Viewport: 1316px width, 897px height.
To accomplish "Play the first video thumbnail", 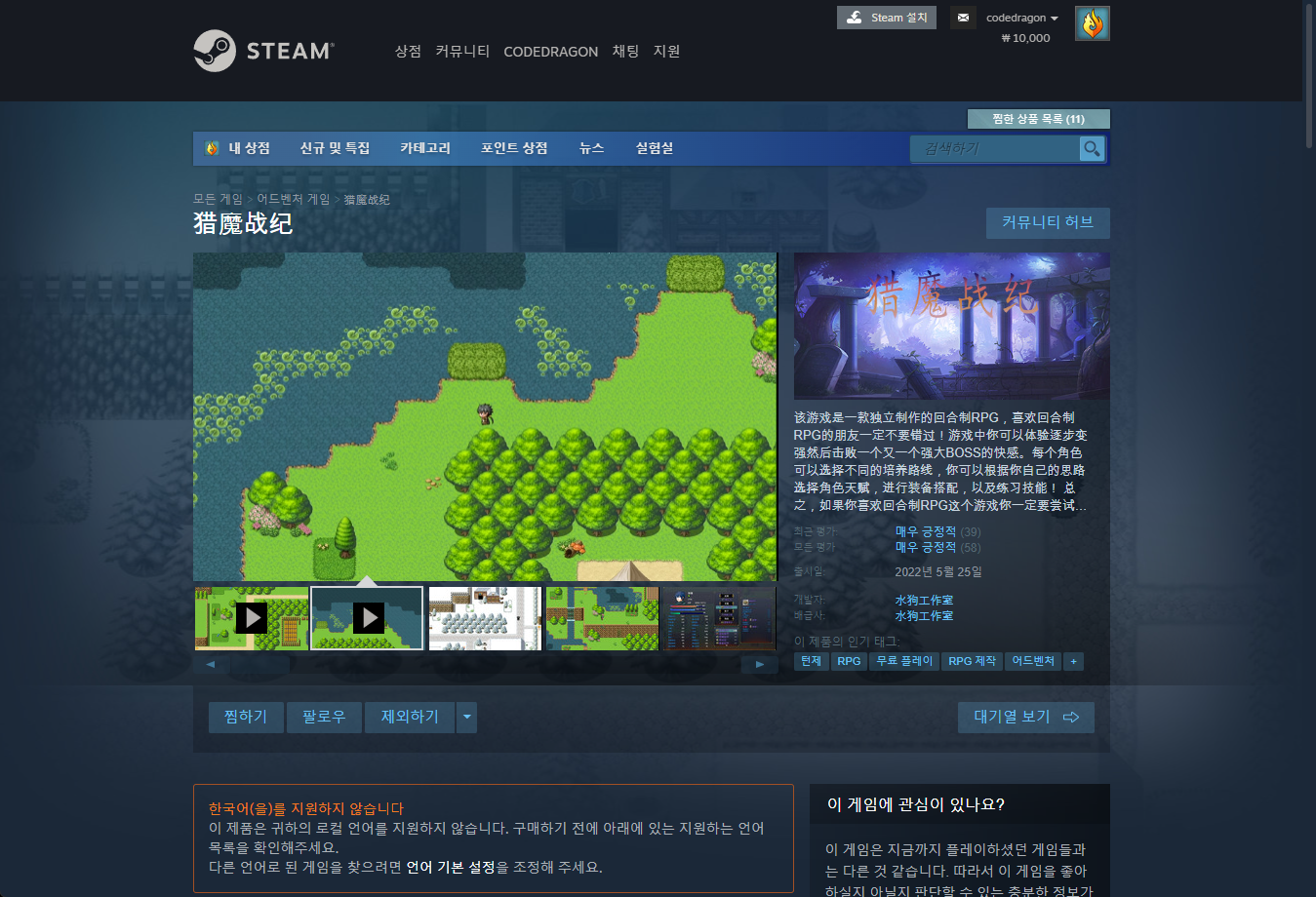I will [252, 618].
